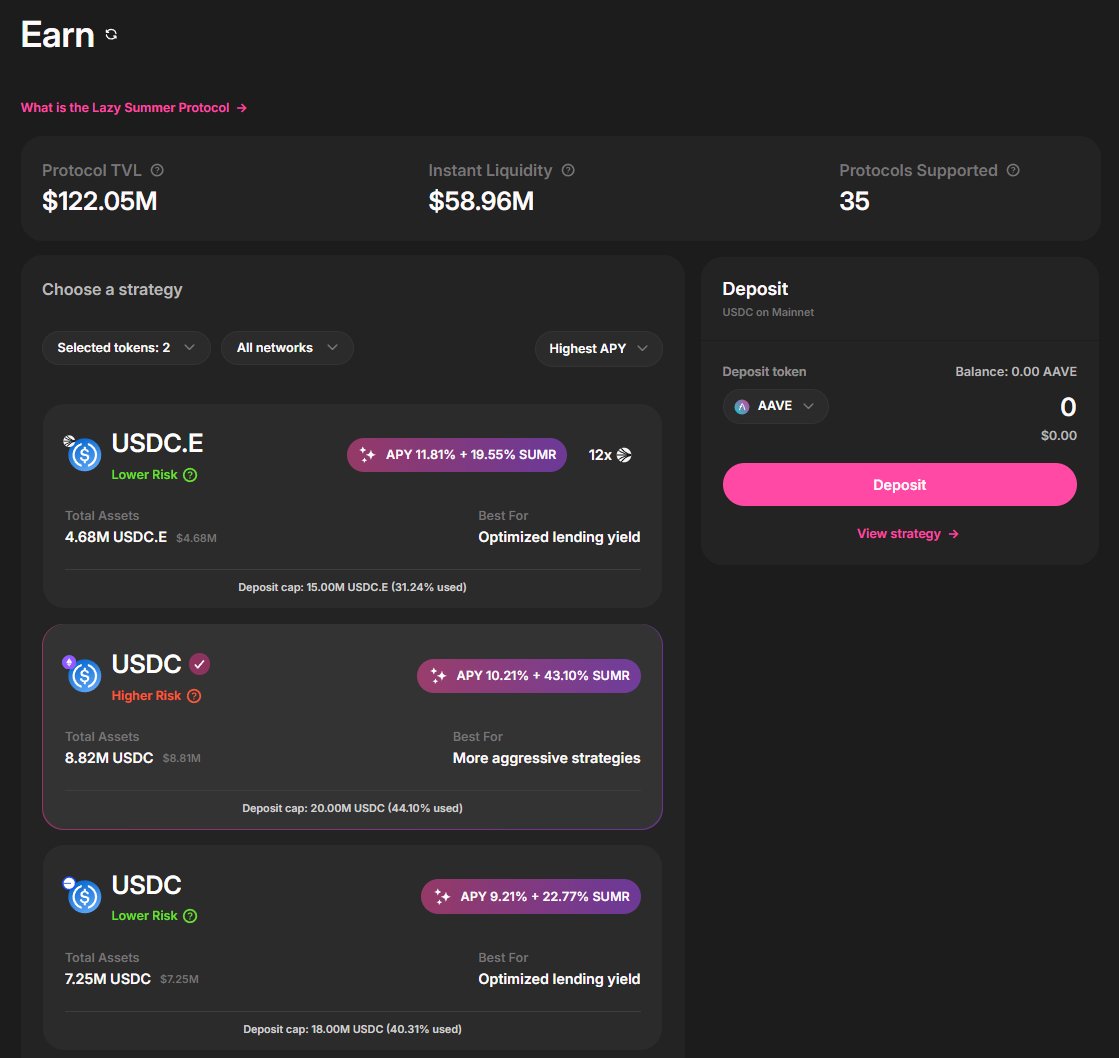The width and height of the screenshot is (1119, 1058).
Task: Click Deposit cap: 18.00M USDC (40.31% used)
Action: 353,1029
